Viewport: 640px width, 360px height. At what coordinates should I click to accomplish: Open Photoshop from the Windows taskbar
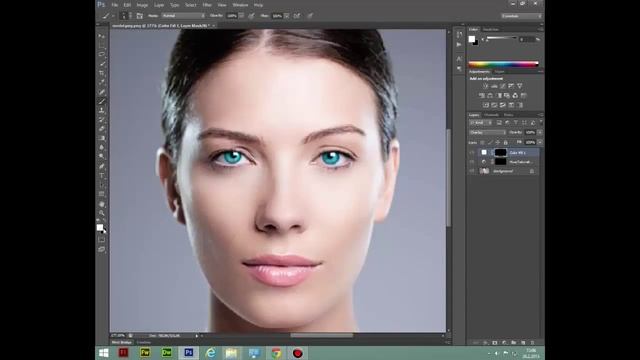[x=189, y=353]
